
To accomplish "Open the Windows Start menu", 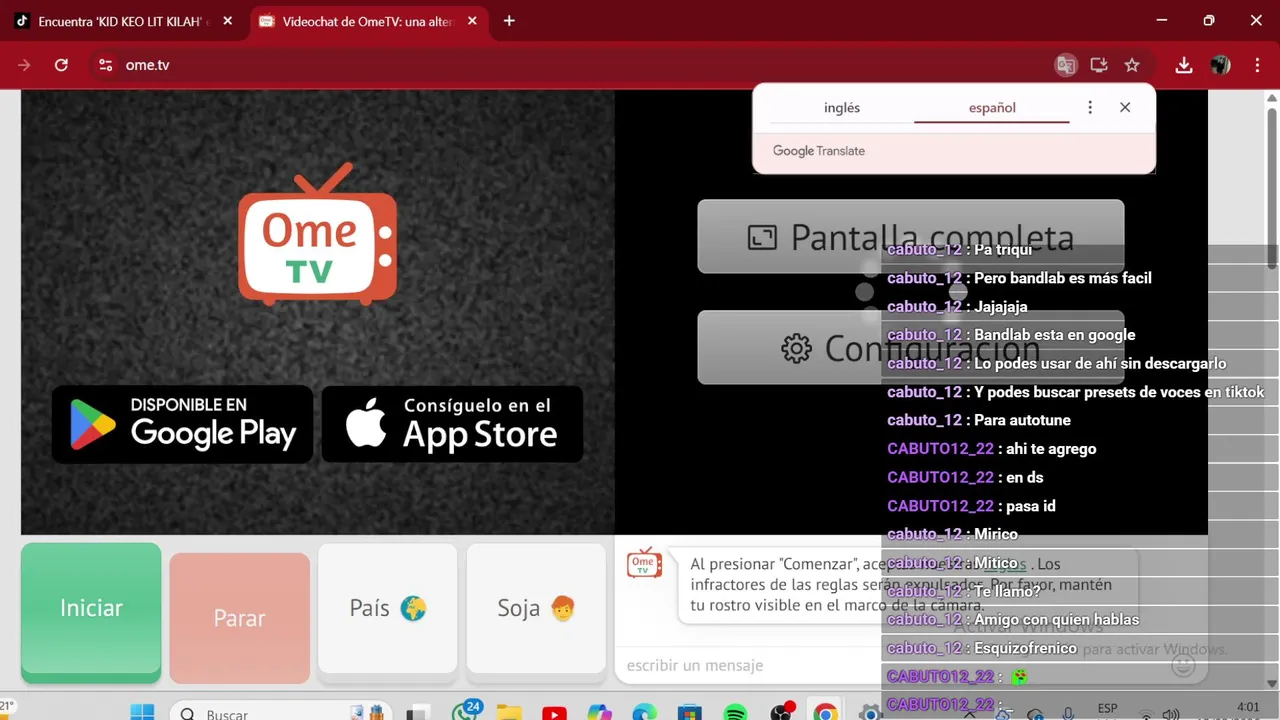I will (x=142, y=712).
